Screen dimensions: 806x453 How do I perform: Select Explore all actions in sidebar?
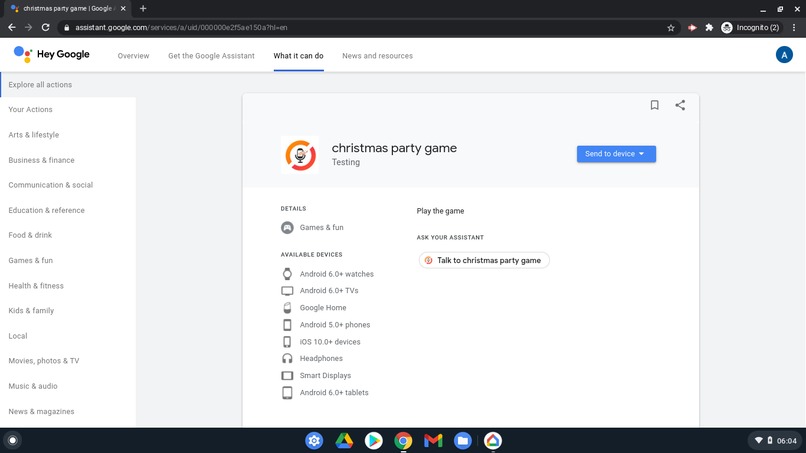[x=68, y=85]
